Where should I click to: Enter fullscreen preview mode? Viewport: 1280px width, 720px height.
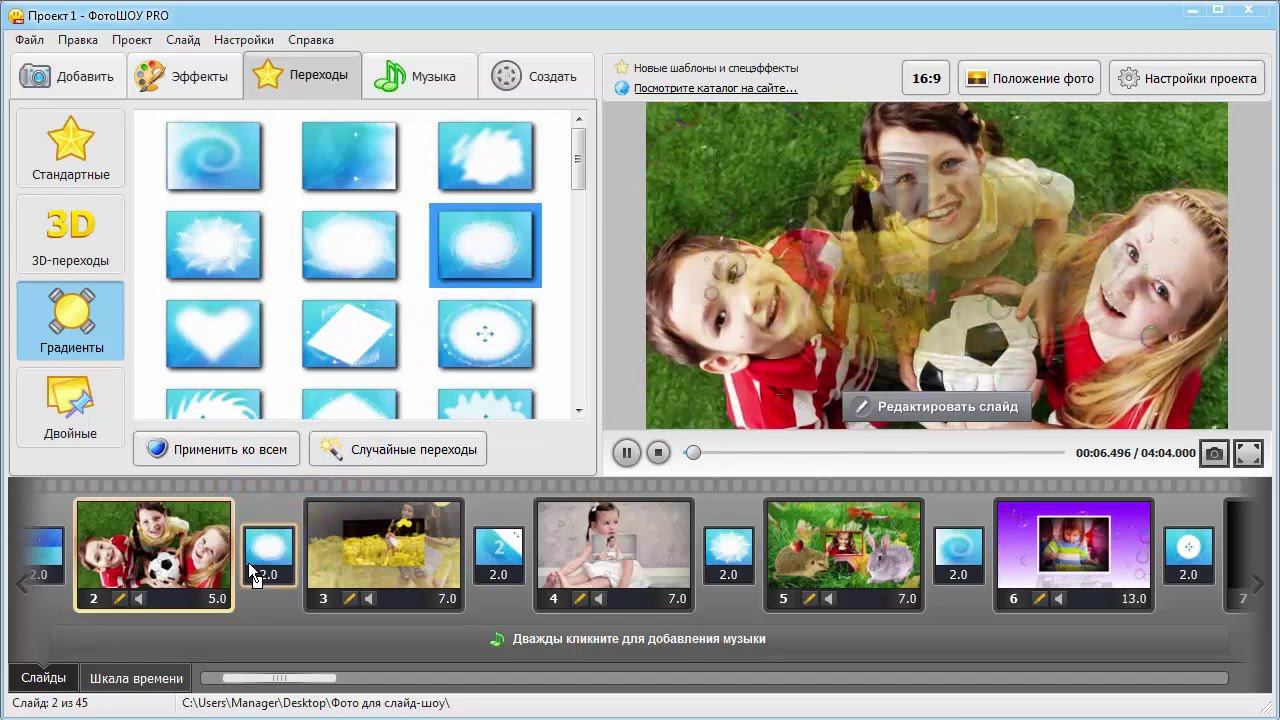click(x=1248, y=453)
